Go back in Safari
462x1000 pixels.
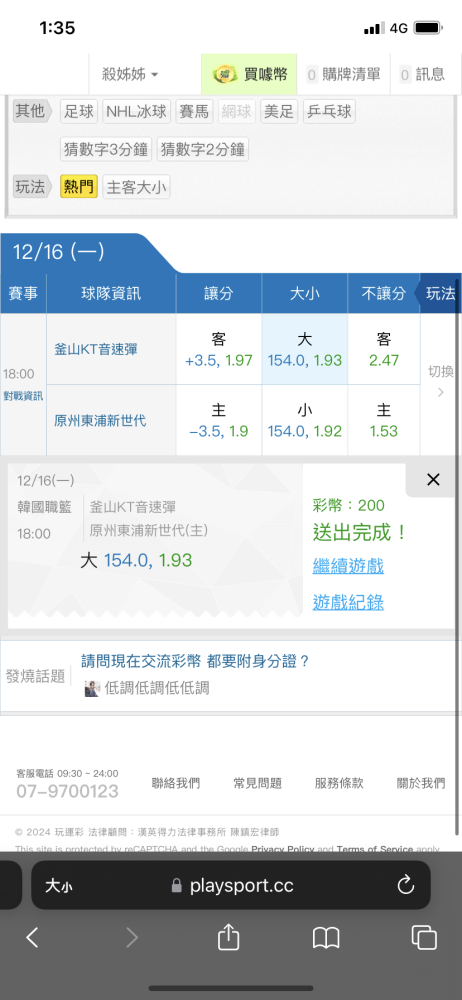click(32, 938)
